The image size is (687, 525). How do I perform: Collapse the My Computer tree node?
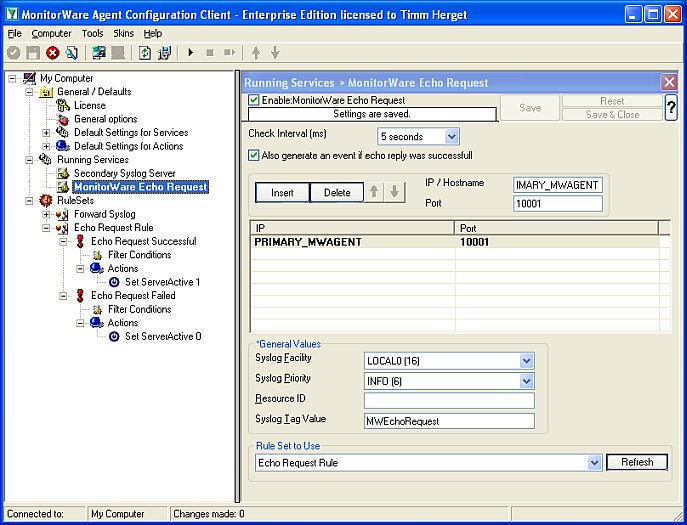(x=12, y=78)
